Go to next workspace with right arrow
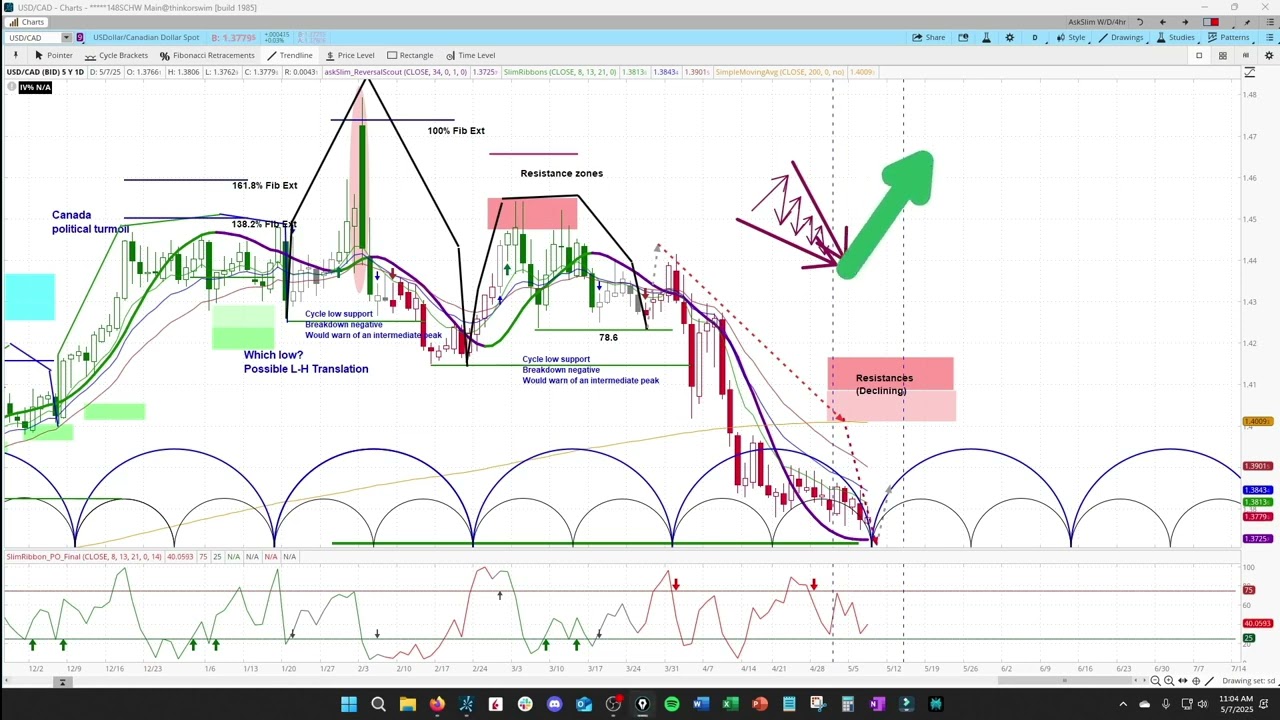This screenshot has width=1280, height=720. [x=1185, y=21]
